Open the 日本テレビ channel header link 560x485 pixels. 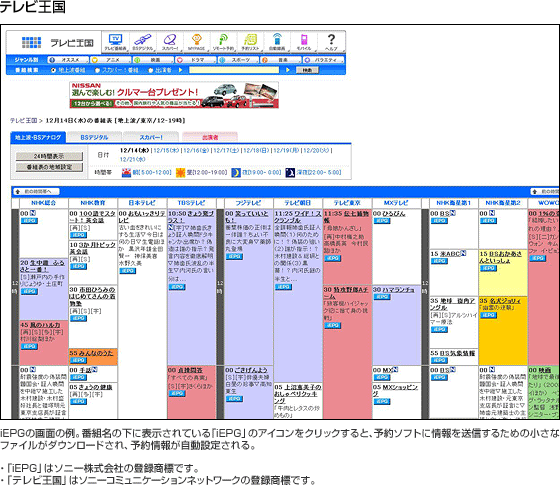click(x=142, y=203)
